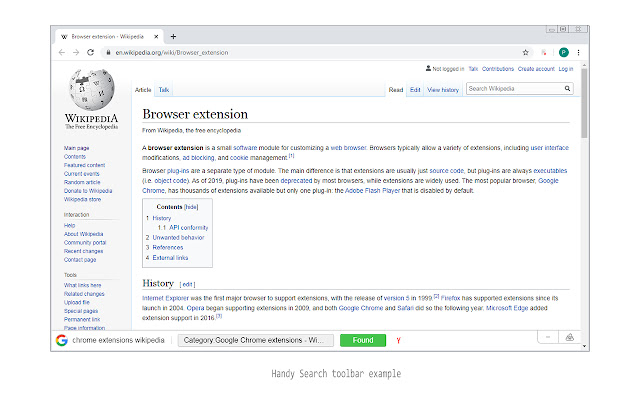
Task: Follow the Internet Explorer link in History
Action: point(165,298)
